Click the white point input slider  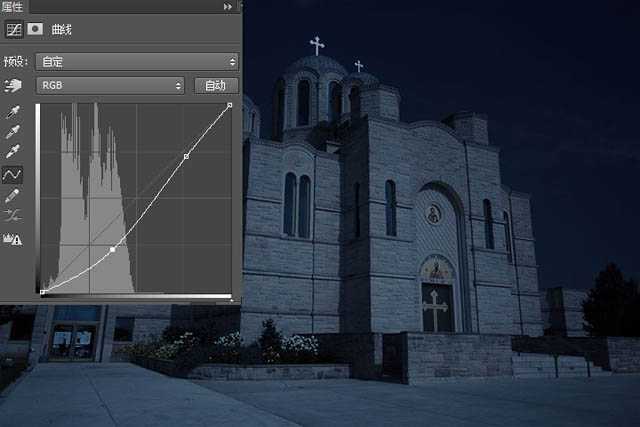(231, 298)
